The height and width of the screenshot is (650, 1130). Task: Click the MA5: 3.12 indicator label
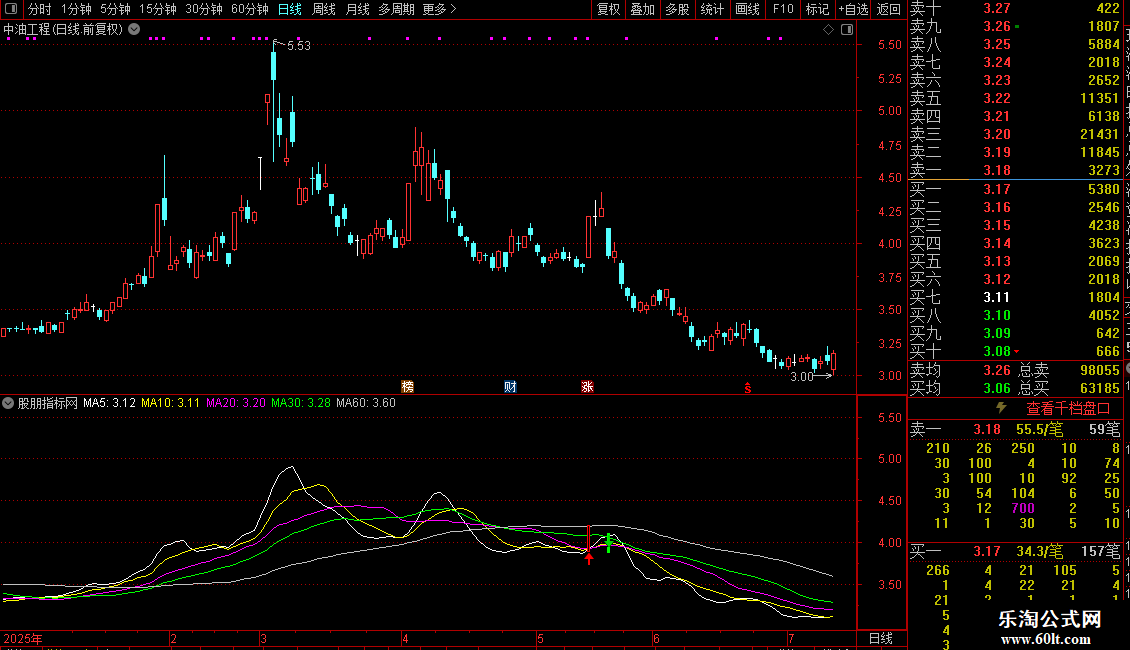click(x=110, y=403)
